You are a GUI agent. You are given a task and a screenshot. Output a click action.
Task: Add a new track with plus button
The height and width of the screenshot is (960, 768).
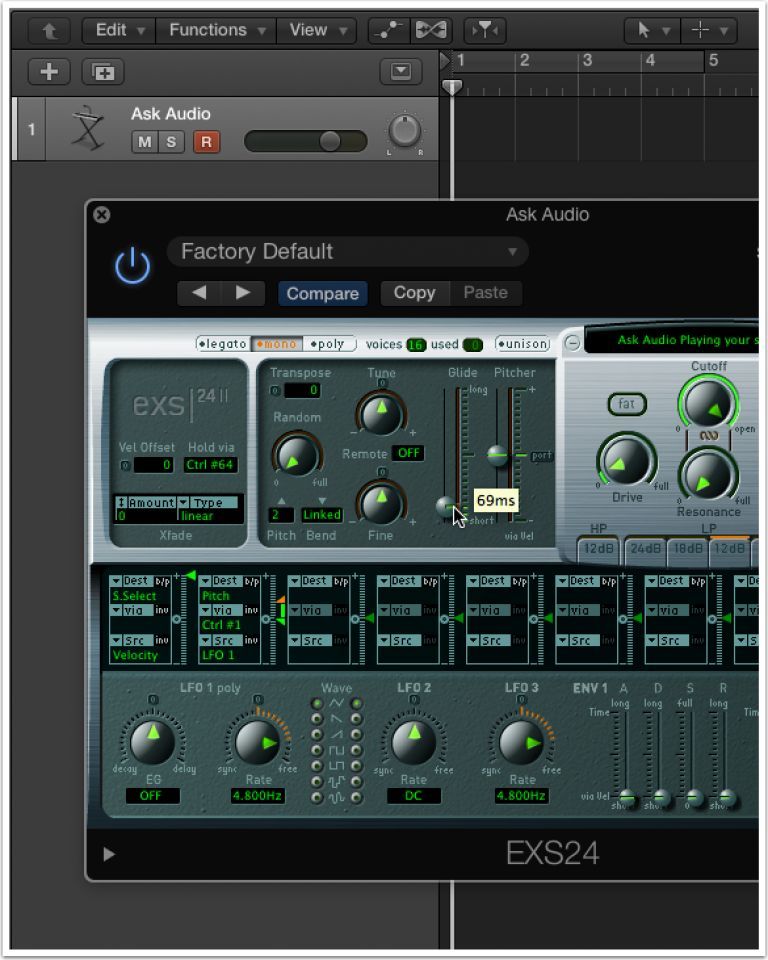49,72
